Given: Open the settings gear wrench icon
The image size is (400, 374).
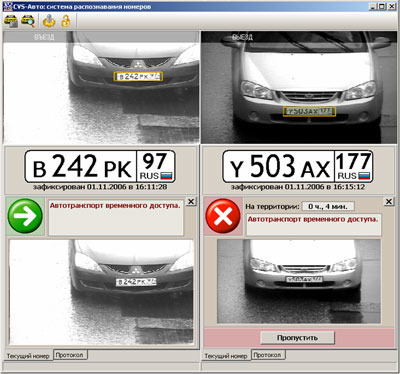Looking at the screenshot, I should [x=49, y=21].
